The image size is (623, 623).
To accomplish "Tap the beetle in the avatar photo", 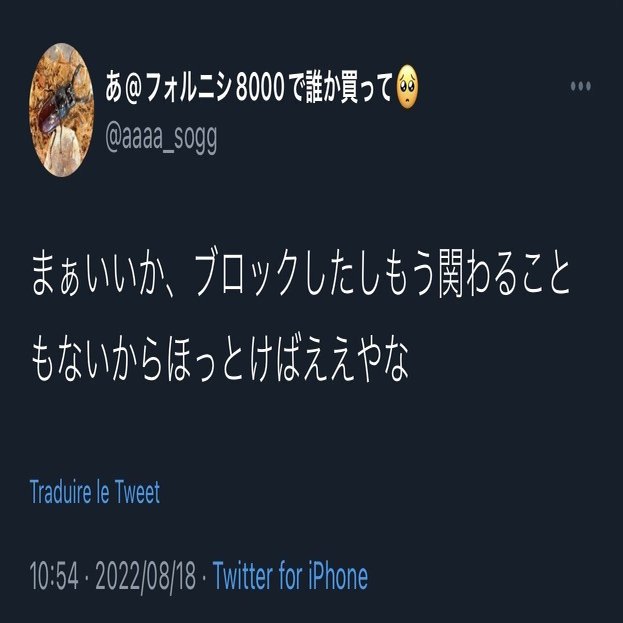I will tap(60, 105).
